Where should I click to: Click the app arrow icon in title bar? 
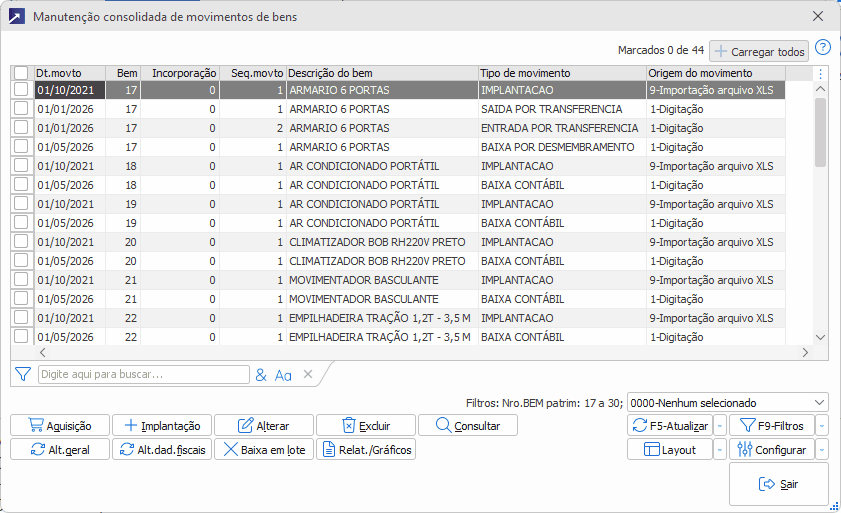[x=17, y=17]
